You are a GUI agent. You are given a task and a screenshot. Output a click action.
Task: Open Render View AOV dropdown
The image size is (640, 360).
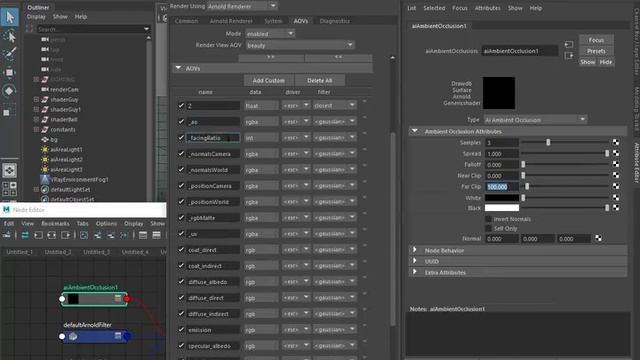[300, 45]
